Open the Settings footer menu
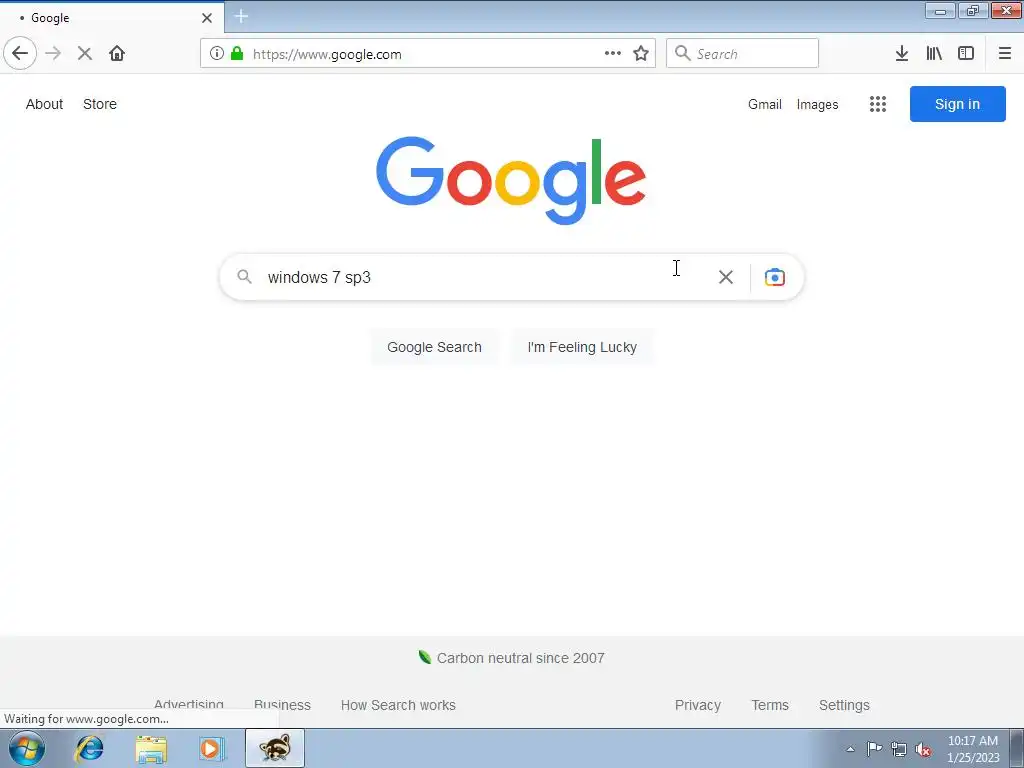1024x768 pixels. 844,705
